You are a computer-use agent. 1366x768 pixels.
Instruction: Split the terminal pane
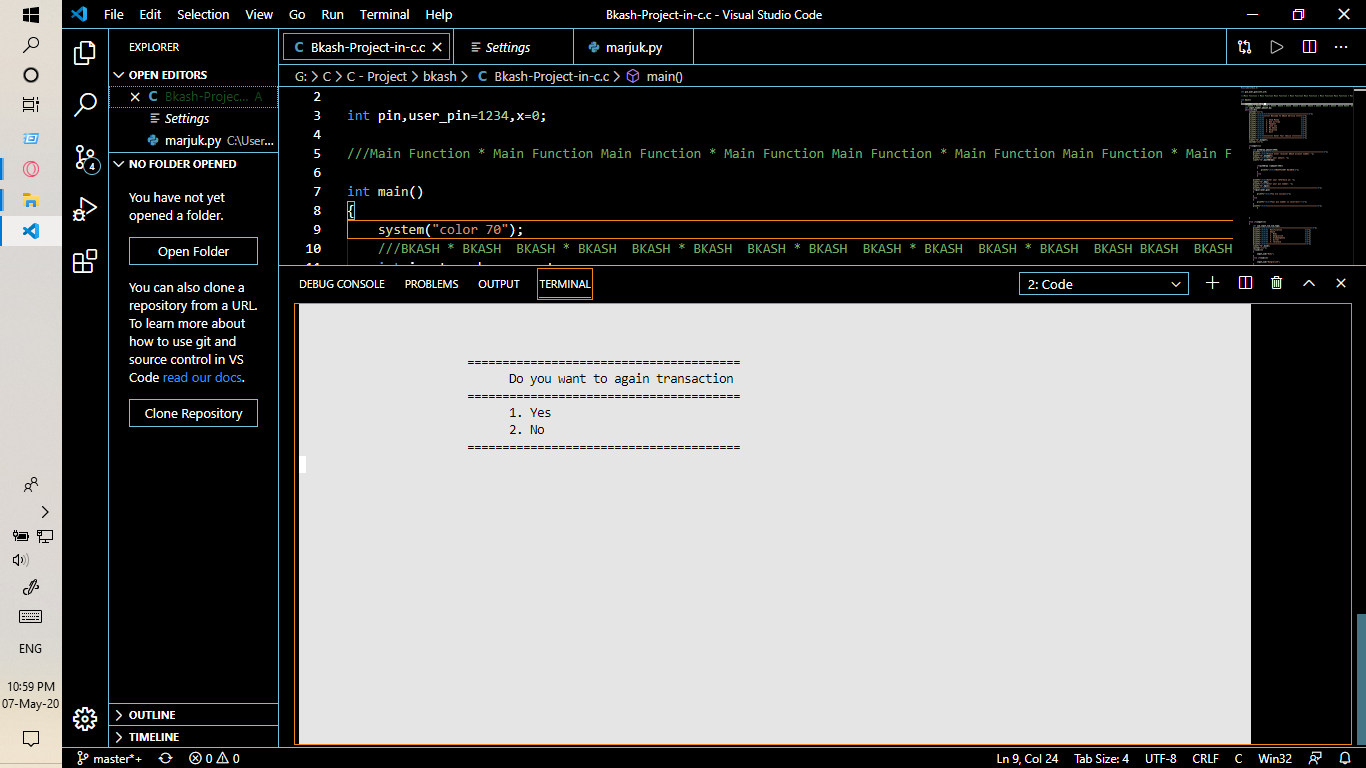tap(1245, 283)
